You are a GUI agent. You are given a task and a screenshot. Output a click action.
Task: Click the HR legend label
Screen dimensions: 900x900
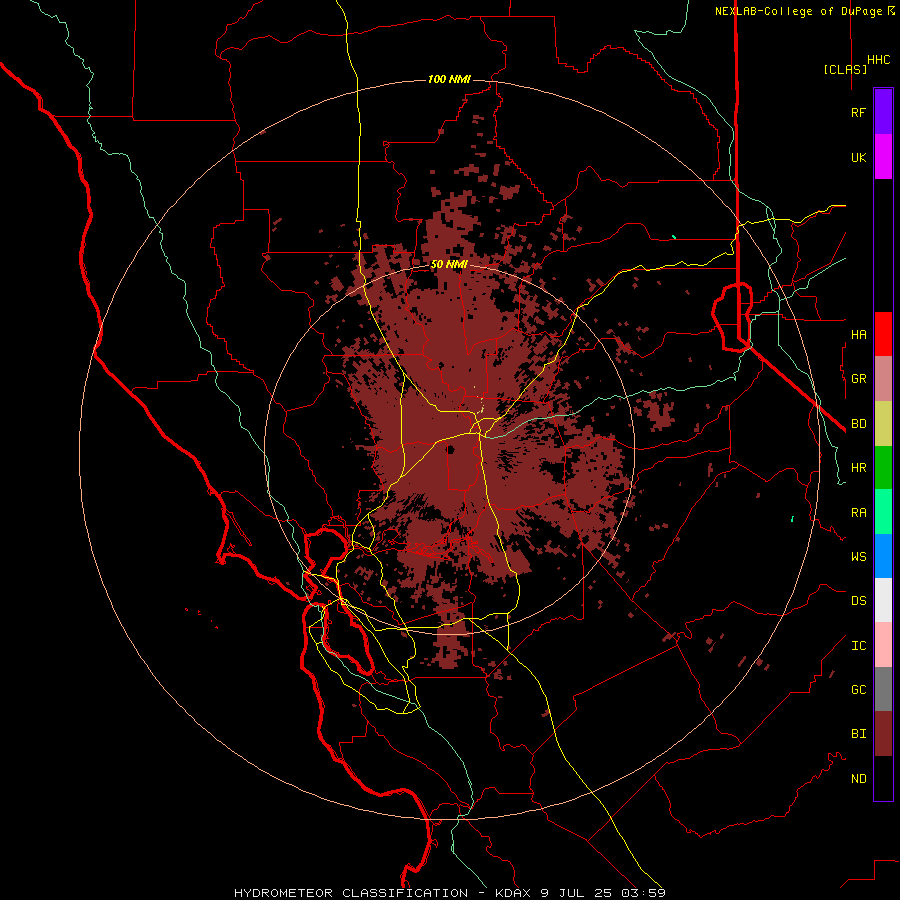[x=858, y=468]
